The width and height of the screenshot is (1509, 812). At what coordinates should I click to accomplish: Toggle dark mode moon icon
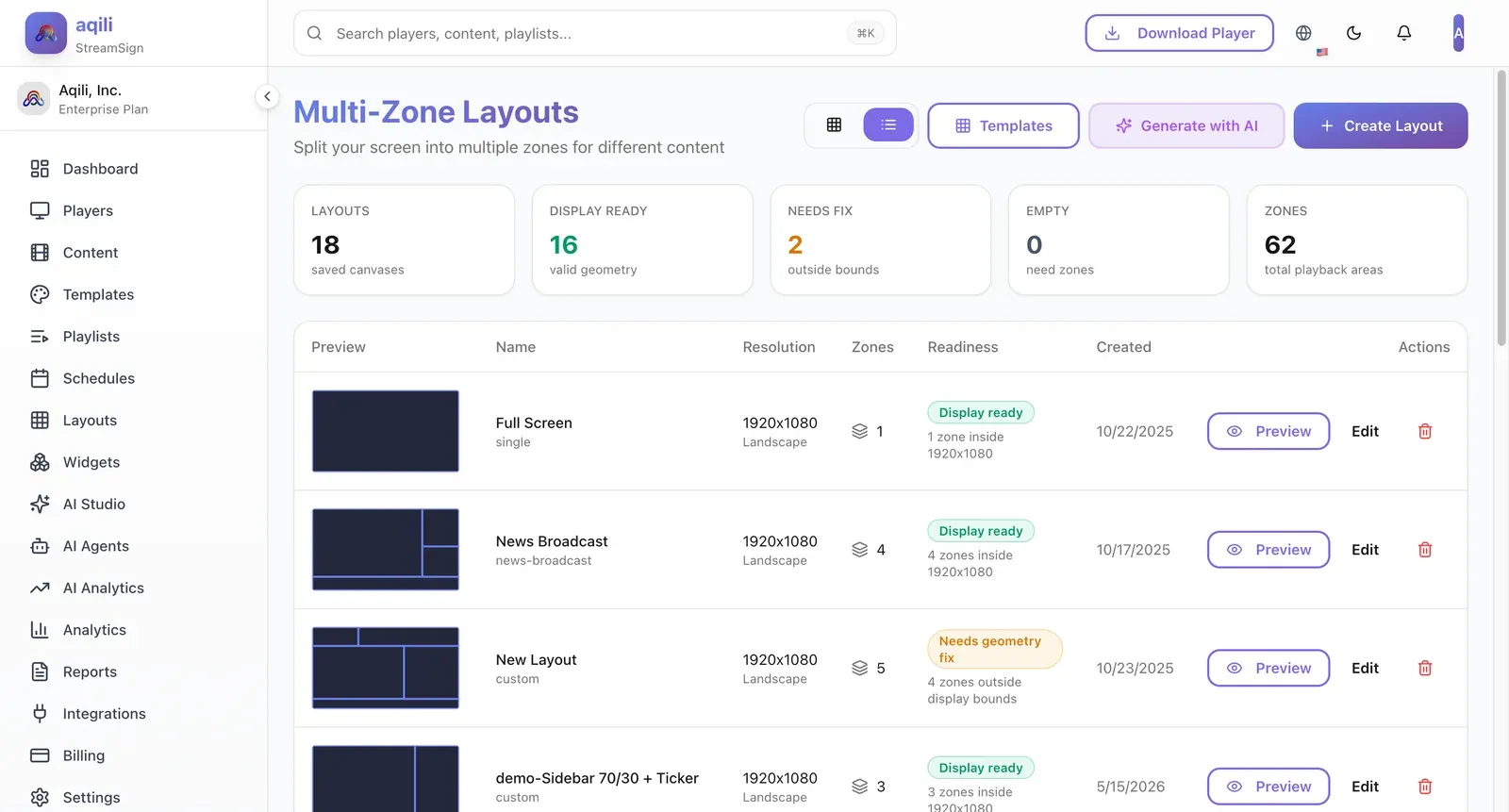pyautogui.click(x=1353, y=33)
